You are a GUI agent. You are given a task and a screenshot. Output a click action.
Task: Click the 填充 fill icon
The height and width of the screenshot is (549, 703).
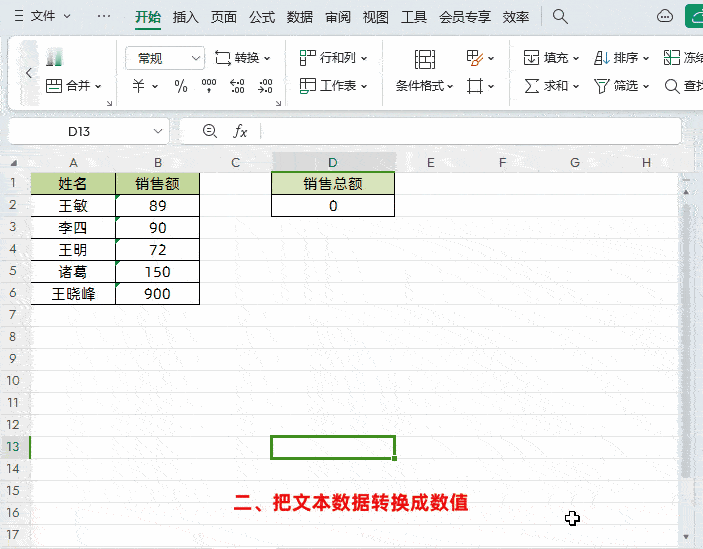pyautogui.click(x=531, y=58)
